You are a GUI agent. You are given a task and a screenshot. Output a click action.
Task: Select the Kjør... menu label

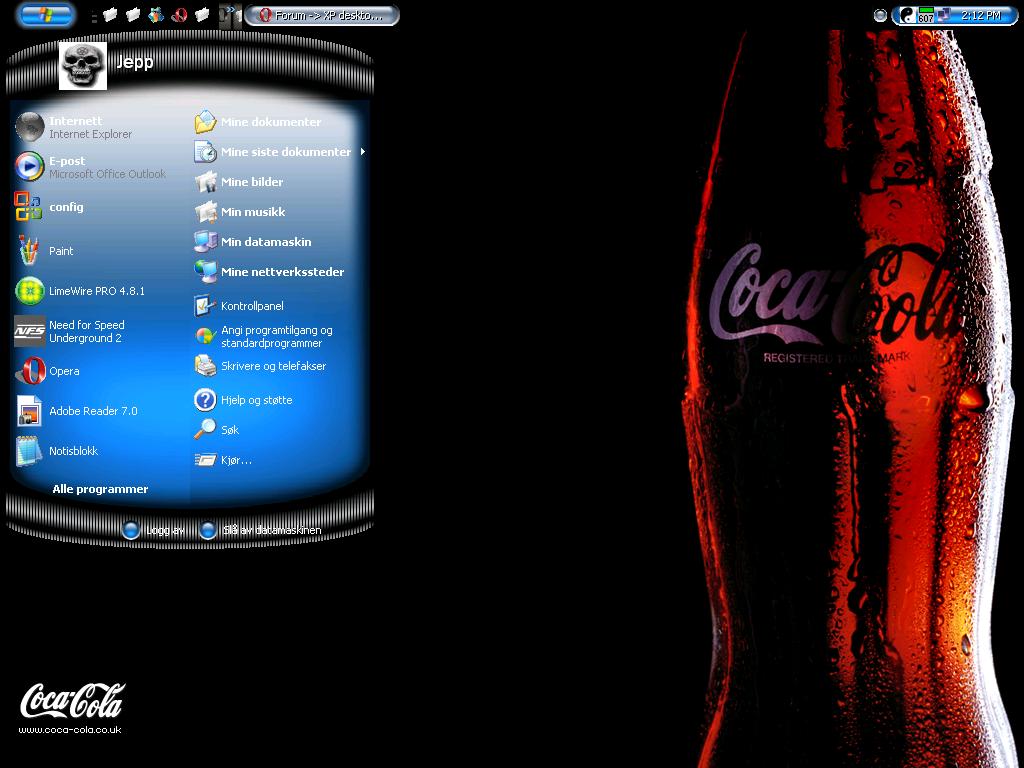point(236,460)
